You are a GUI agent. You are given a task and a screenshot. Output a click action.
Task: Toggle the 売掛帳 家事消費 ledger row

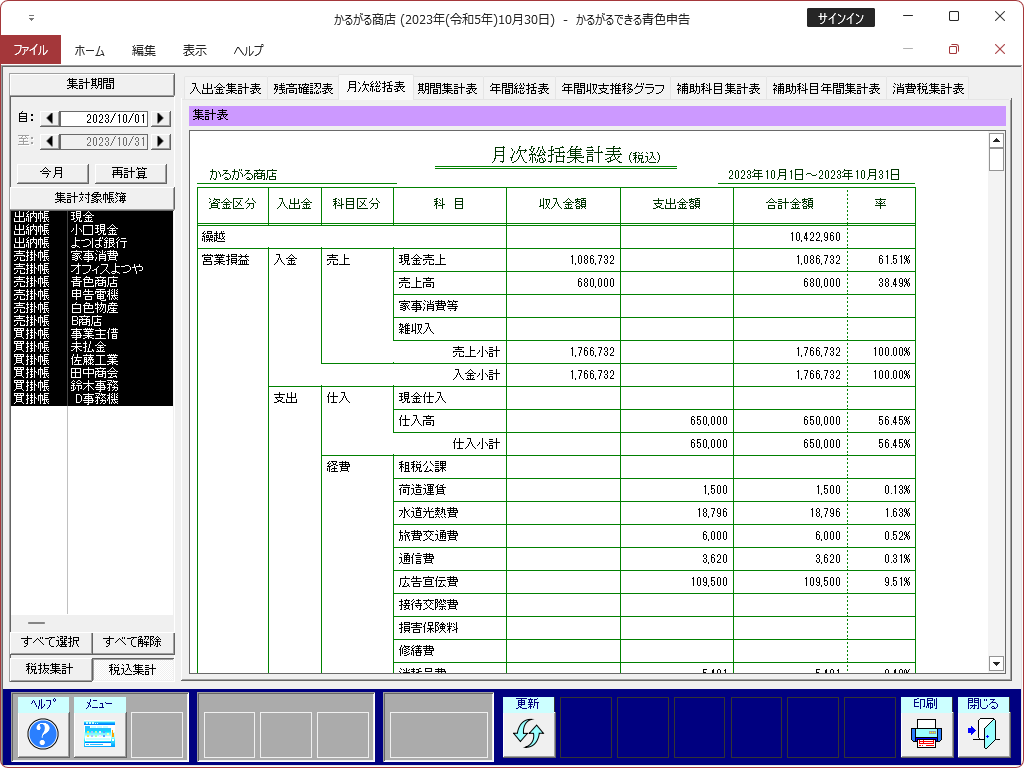click(92, 256)
